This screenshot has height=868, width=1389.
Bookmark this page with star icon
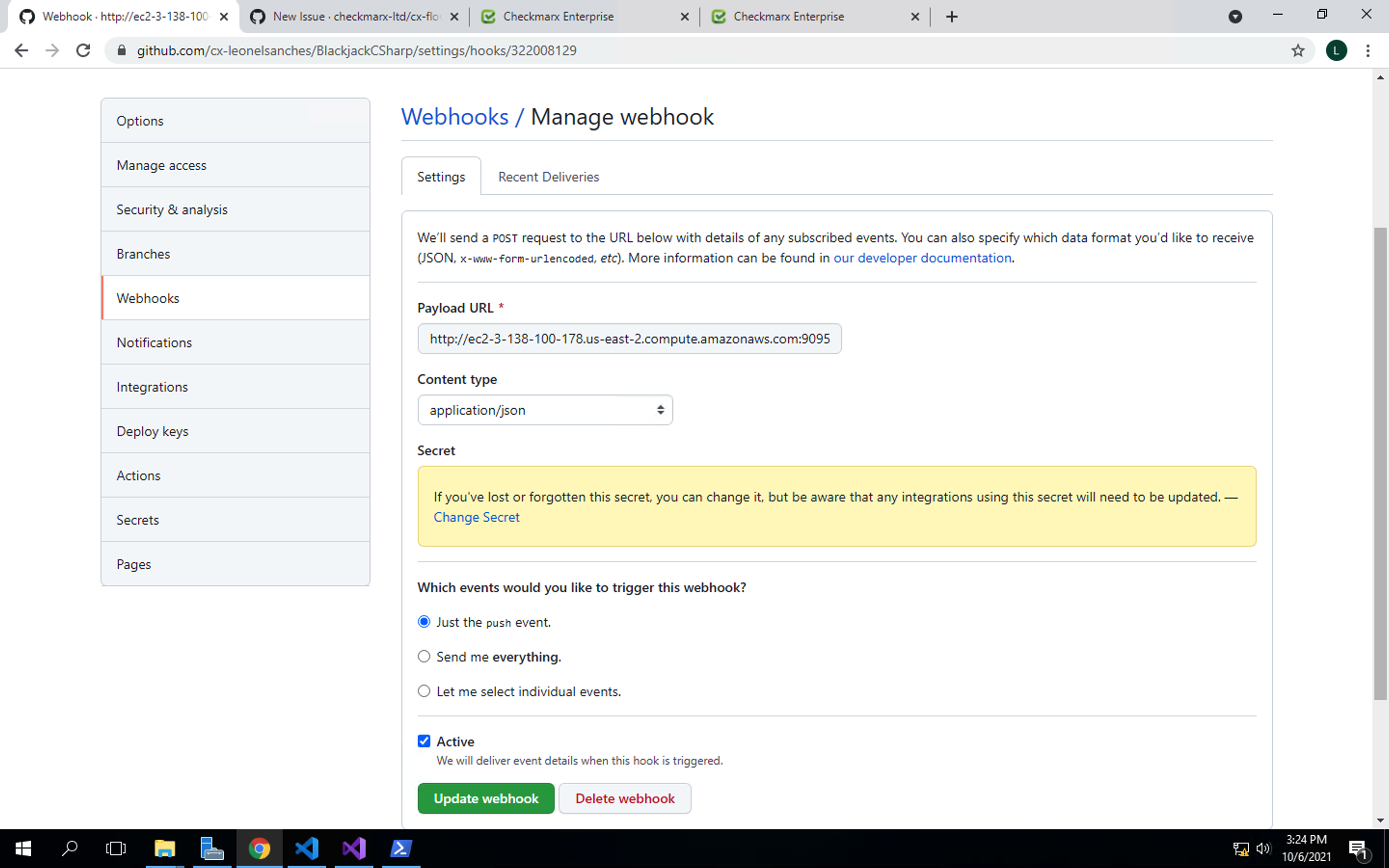click(x=1298, y=51)
